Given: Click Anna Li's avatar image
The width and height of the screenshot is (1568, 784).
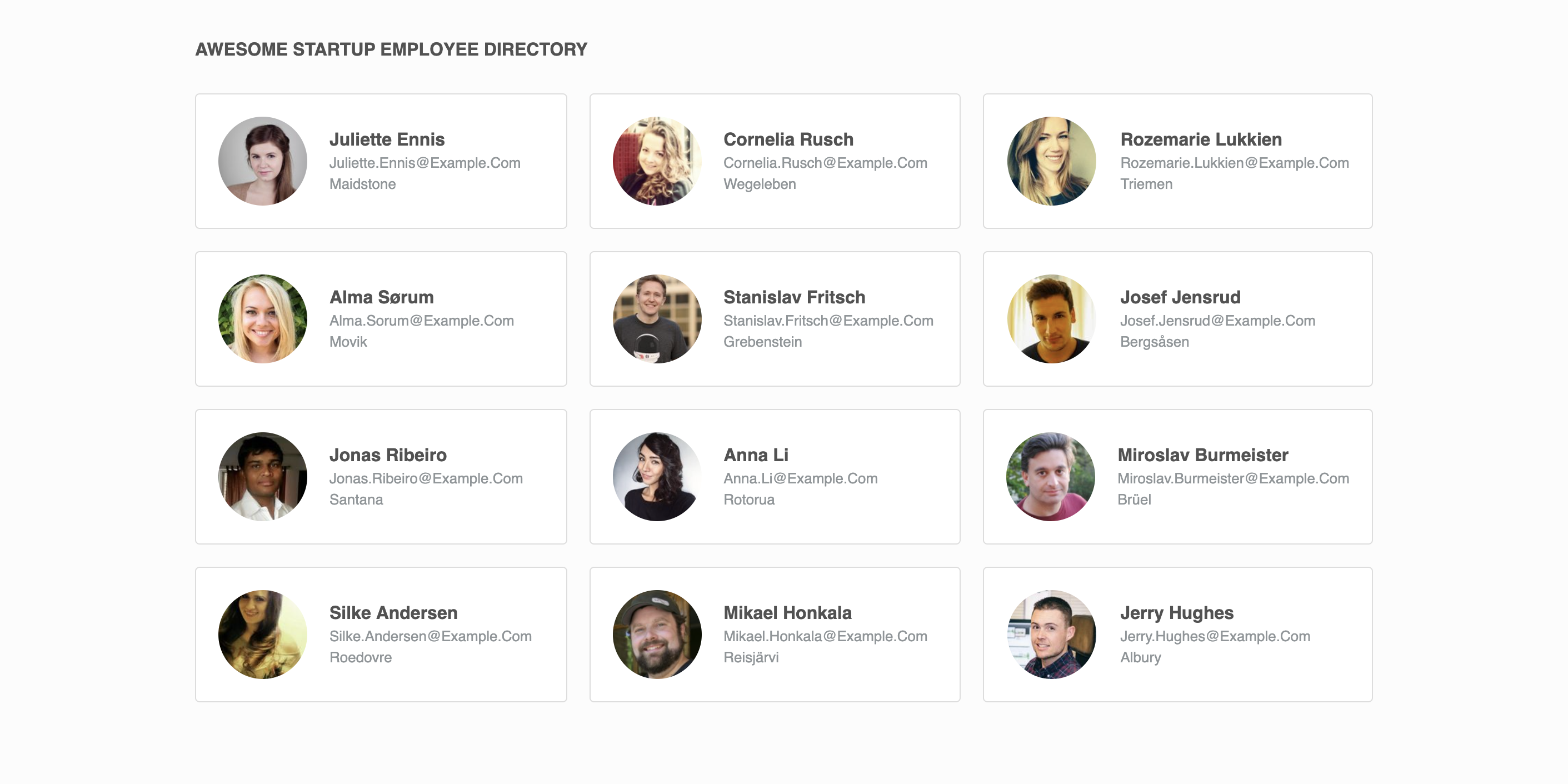Looking at the screenshot, I should click(657, 477).
